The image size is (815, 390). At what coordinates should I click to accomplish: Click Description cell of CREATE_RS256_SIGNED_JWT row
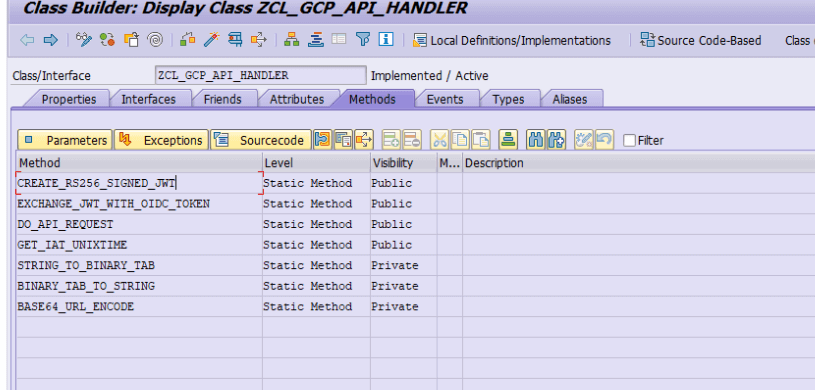(x=639, y=183)
